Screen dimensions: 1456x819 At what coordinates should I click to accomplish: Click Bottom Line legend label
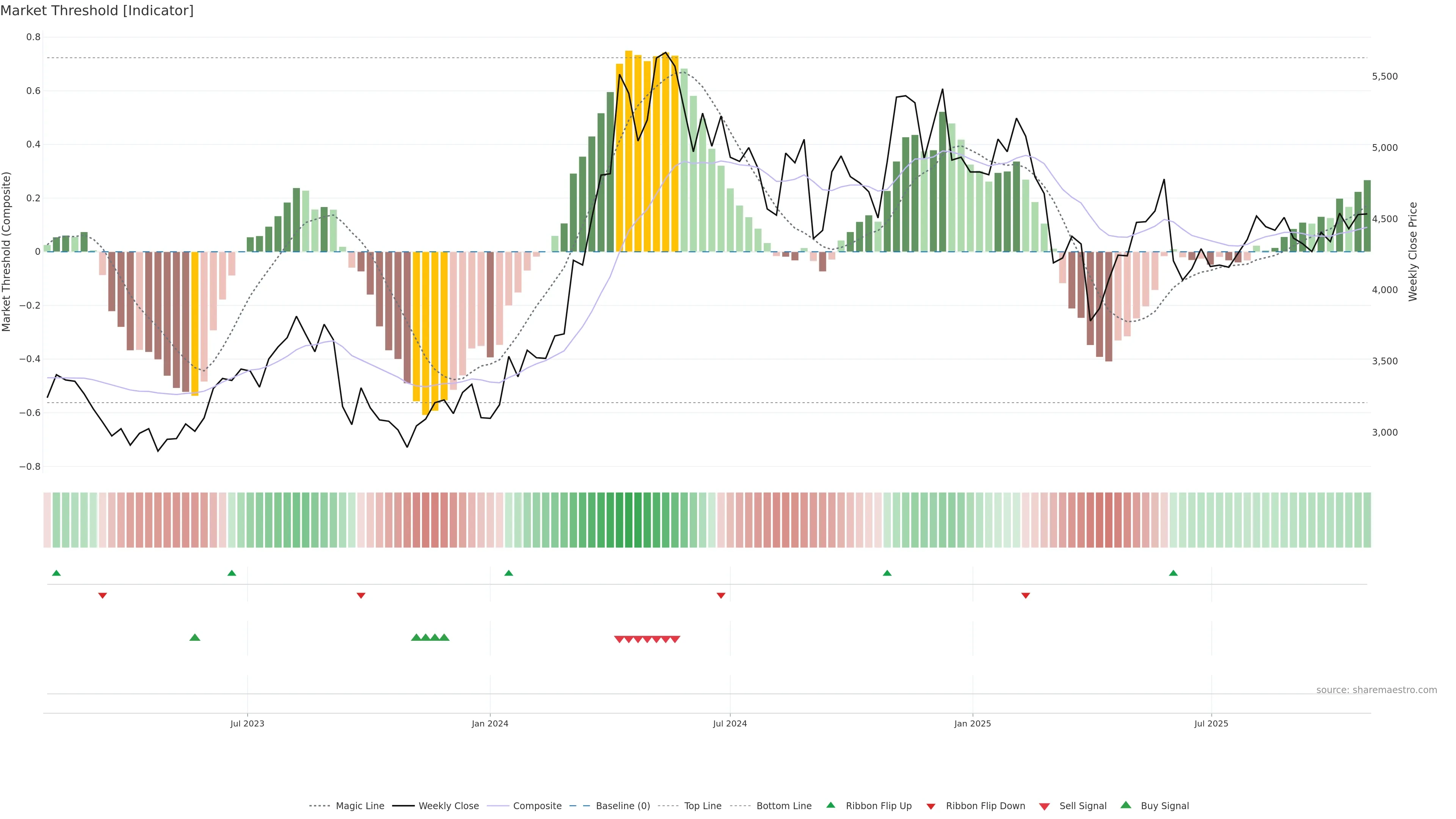(783, 806)
